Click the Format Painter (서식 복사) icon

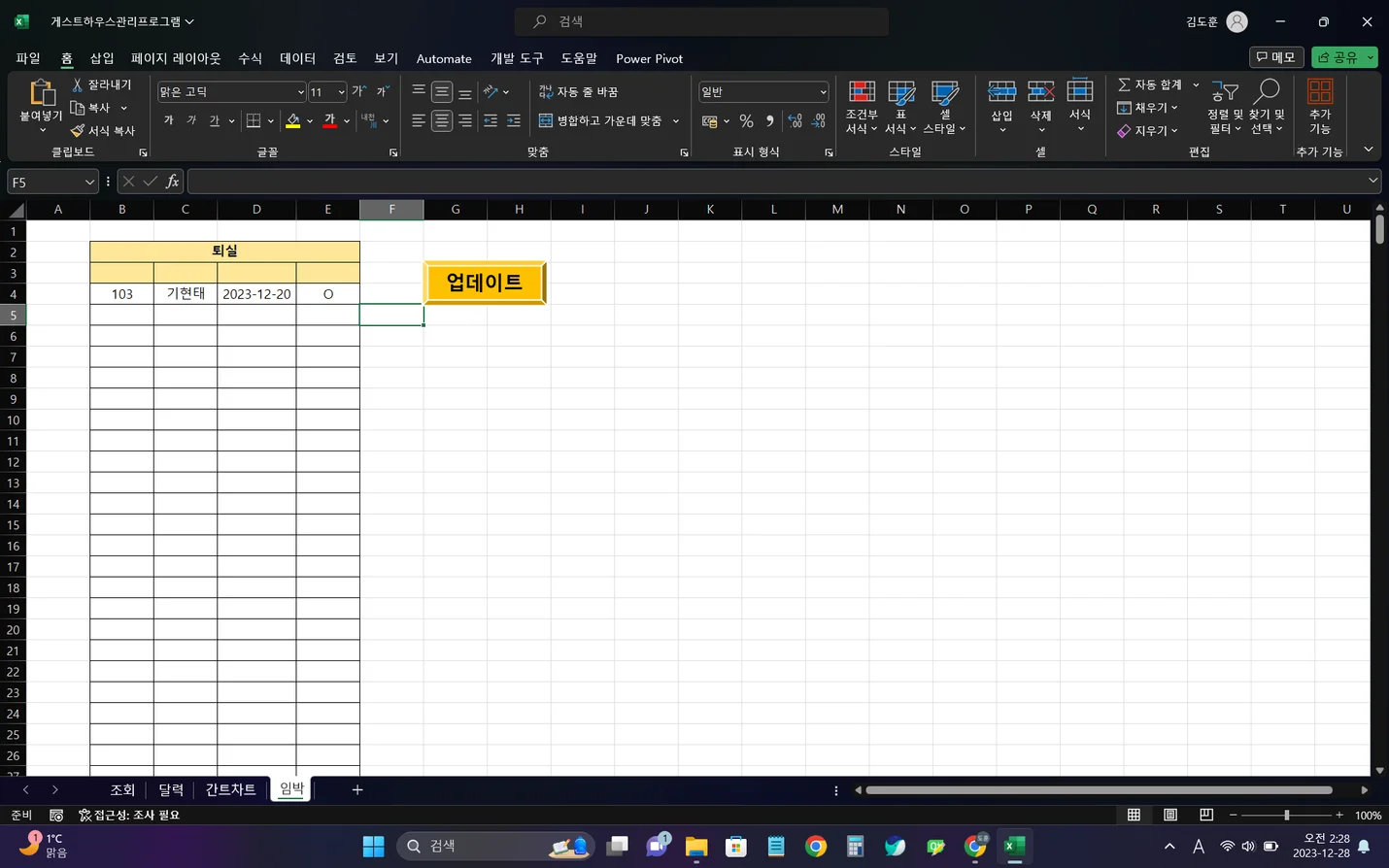[x=78, y=130]
